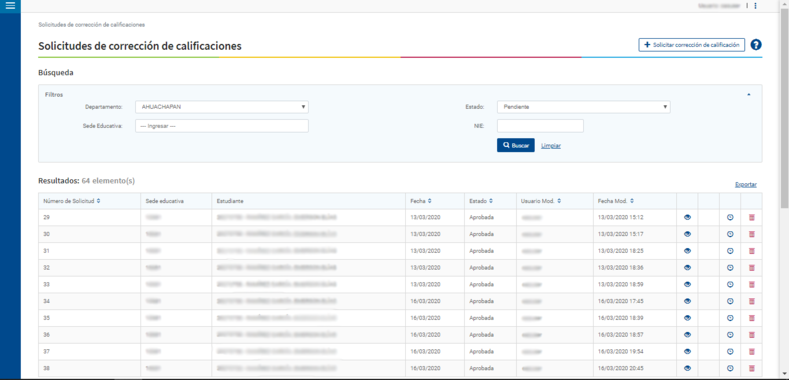The image size is (789, 380).
Task: View details of request 38
Action: click(x=687, y=368)
